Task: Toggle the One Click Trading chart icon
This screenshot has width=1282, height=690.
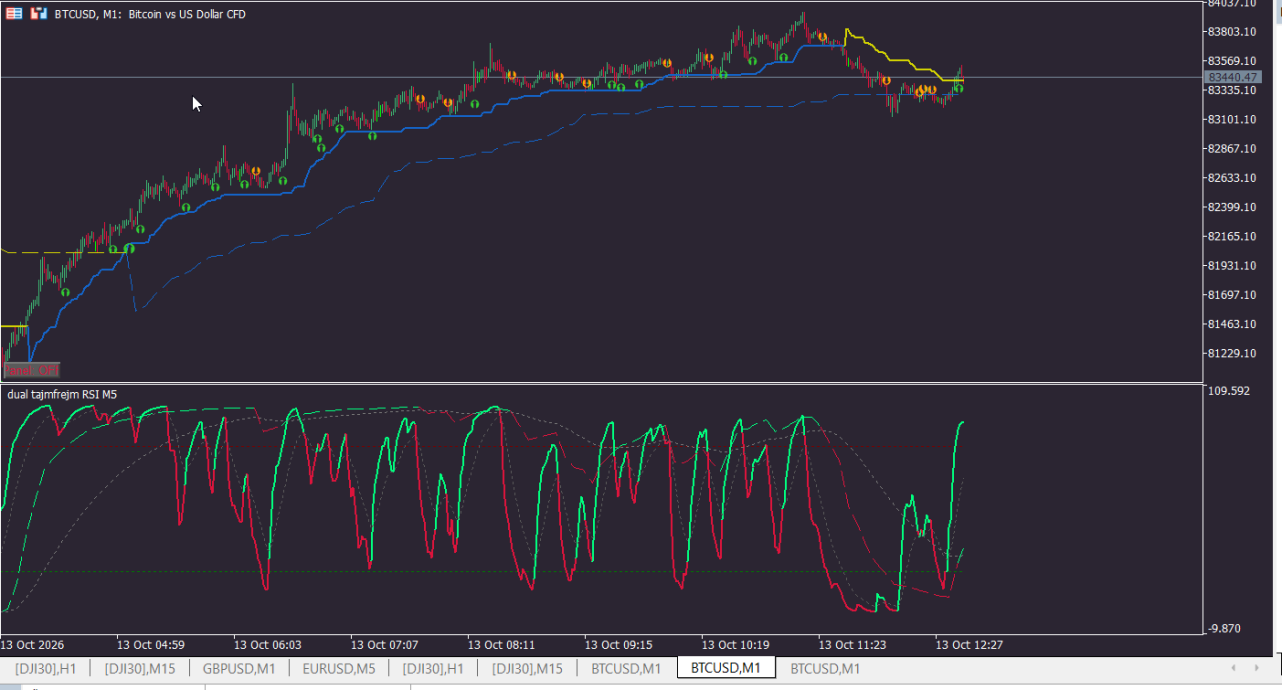Action: [x=38, y=14]
